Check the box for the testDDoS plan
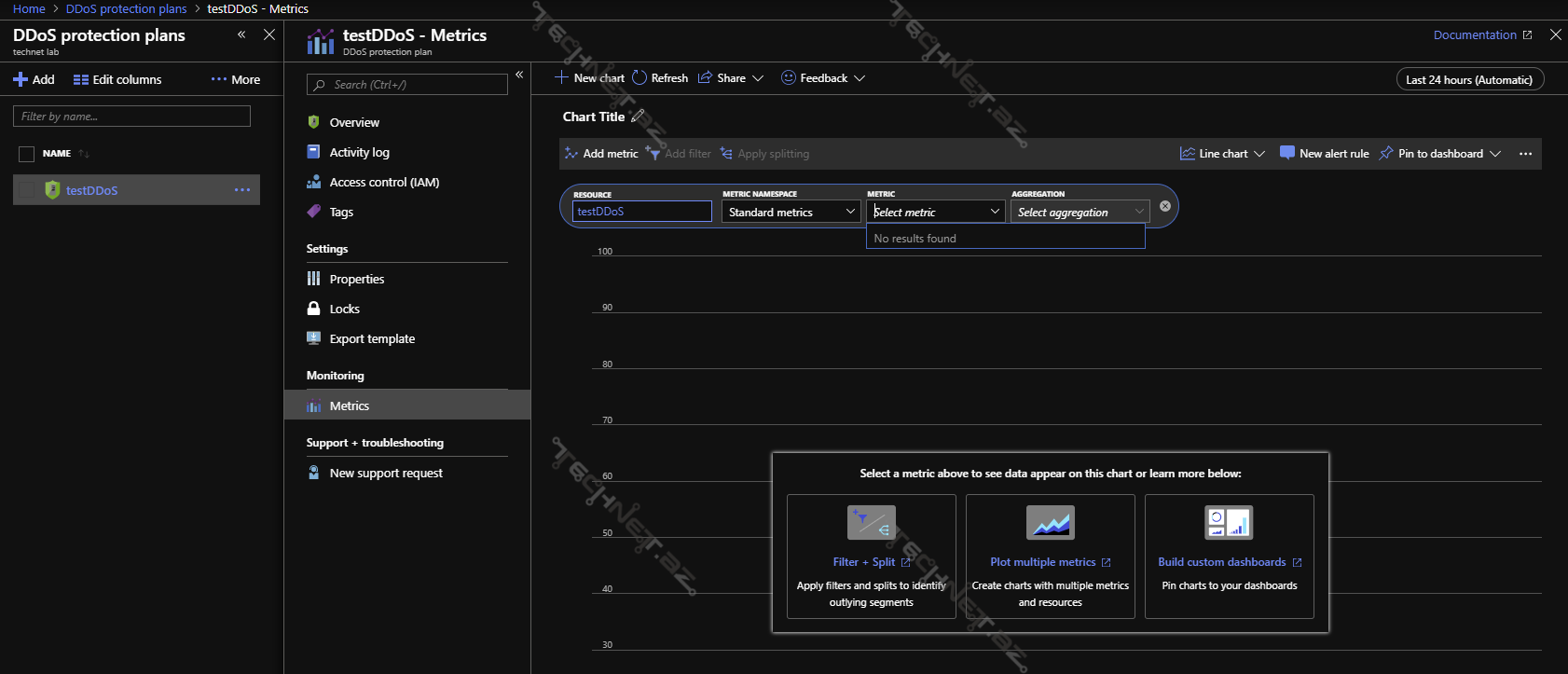Screen dimensions: 1568x674 (27, 190)
